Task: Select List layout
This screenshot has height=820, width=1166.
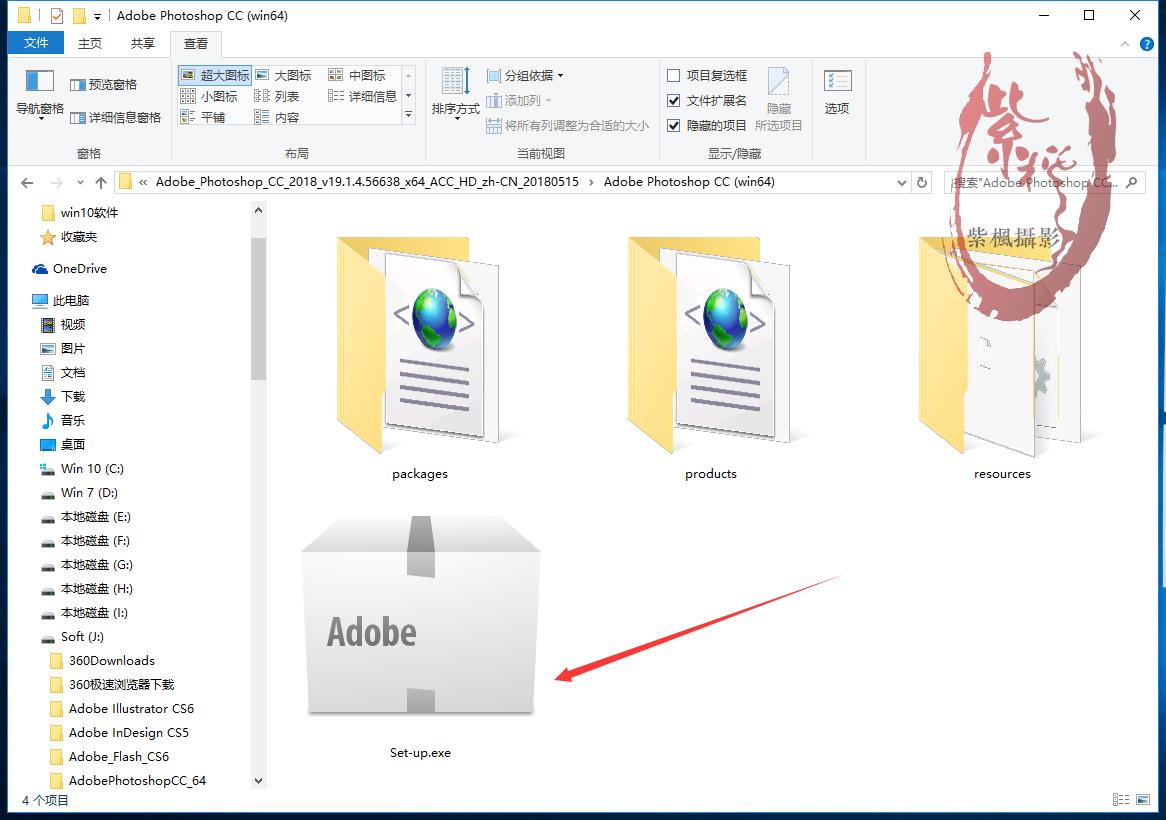Action: (276, 96)
